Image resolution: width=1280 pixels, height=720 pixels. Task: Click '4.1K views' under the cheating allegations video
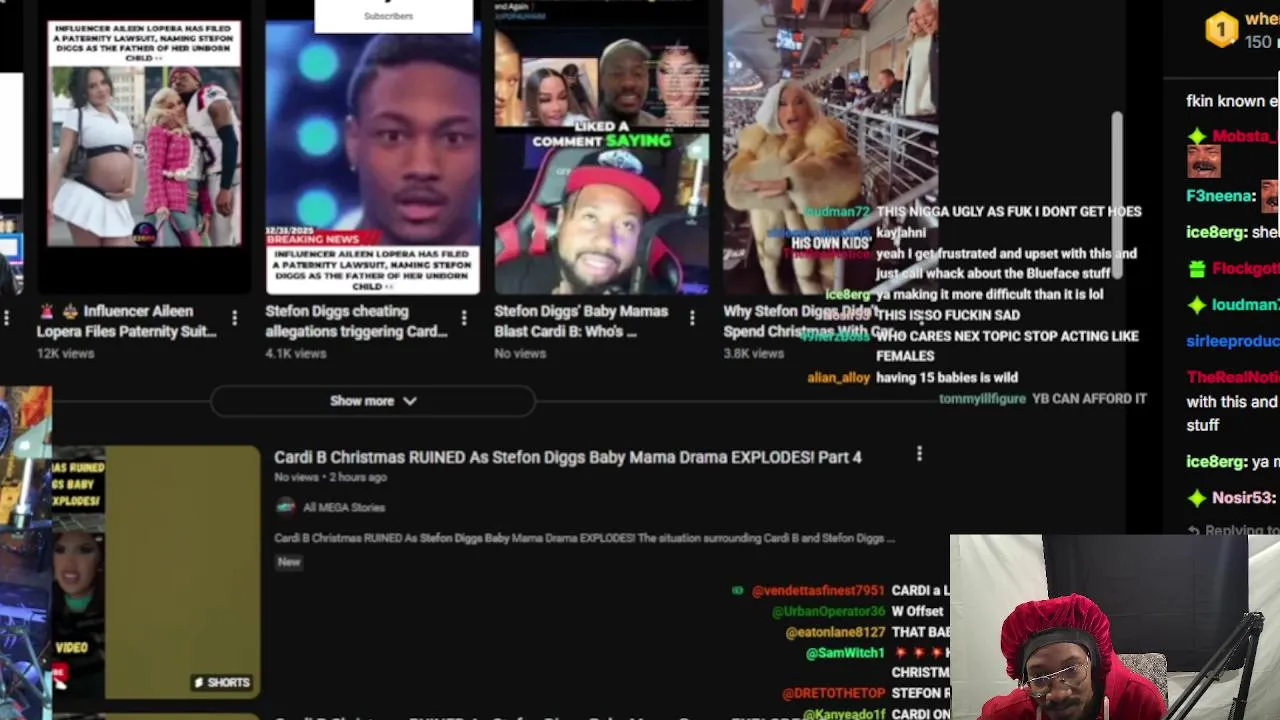pos(295,353)
